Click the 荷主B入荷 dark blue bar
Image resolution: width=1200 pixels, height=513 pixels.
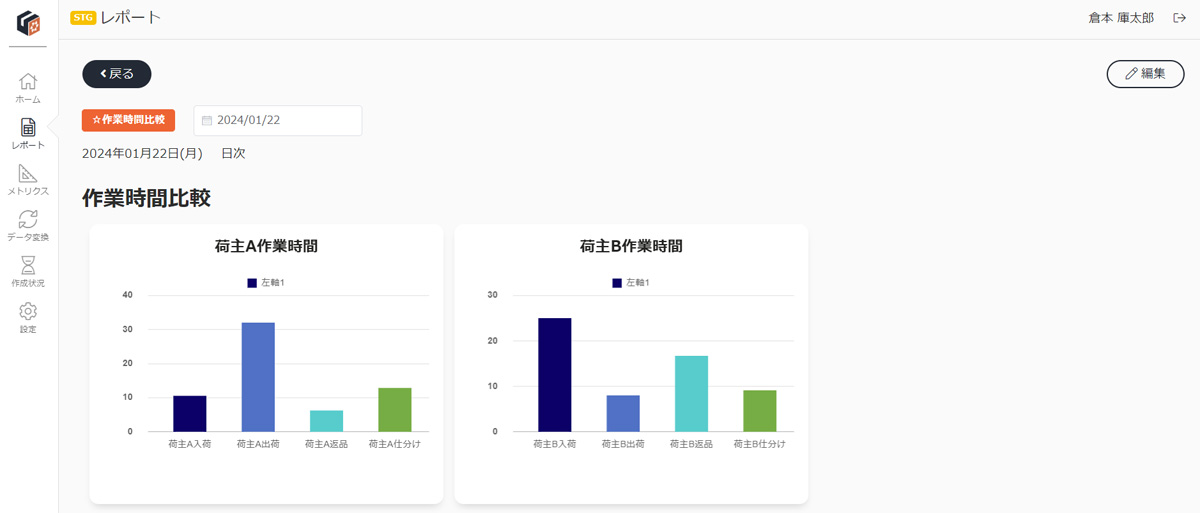(555, 375)
